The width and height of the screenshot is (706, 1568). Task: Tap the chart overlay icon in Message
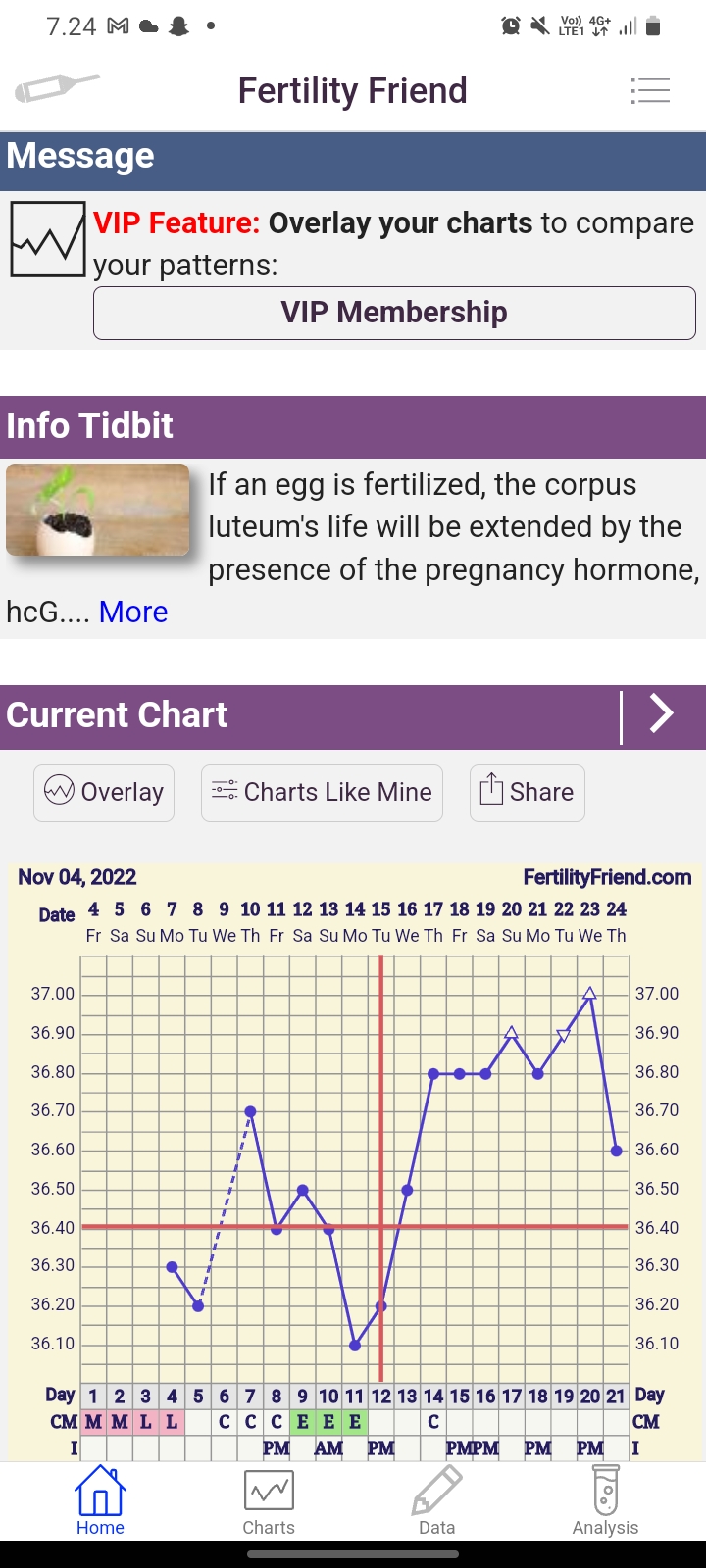pos(47,240)
